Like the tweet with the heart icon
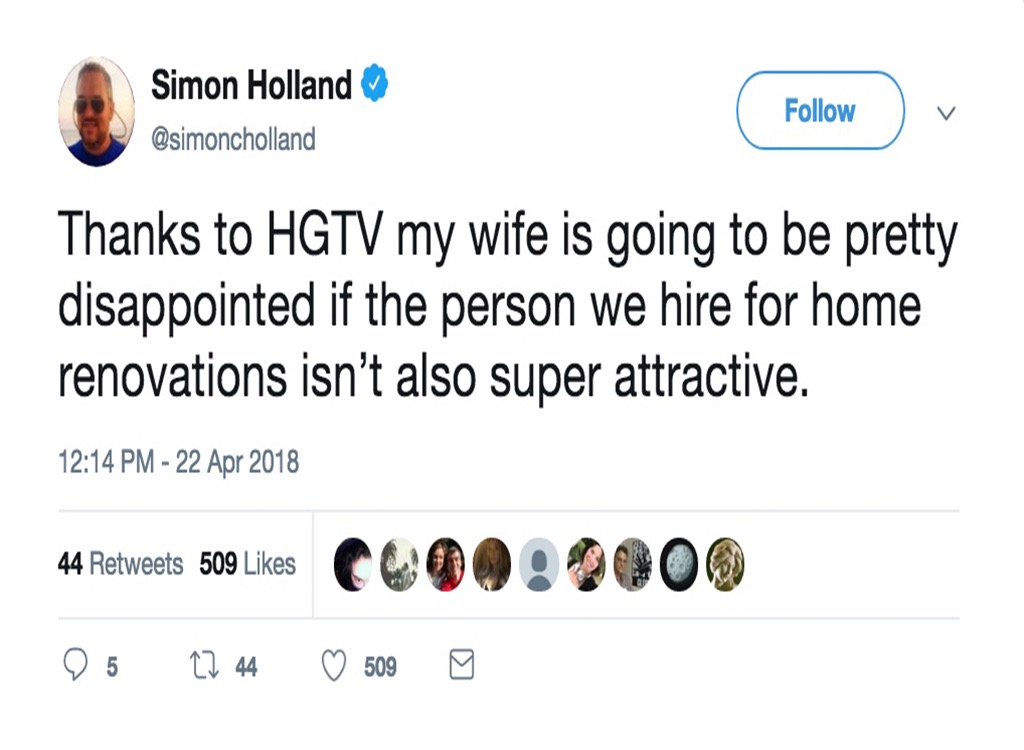 point(333,666)
